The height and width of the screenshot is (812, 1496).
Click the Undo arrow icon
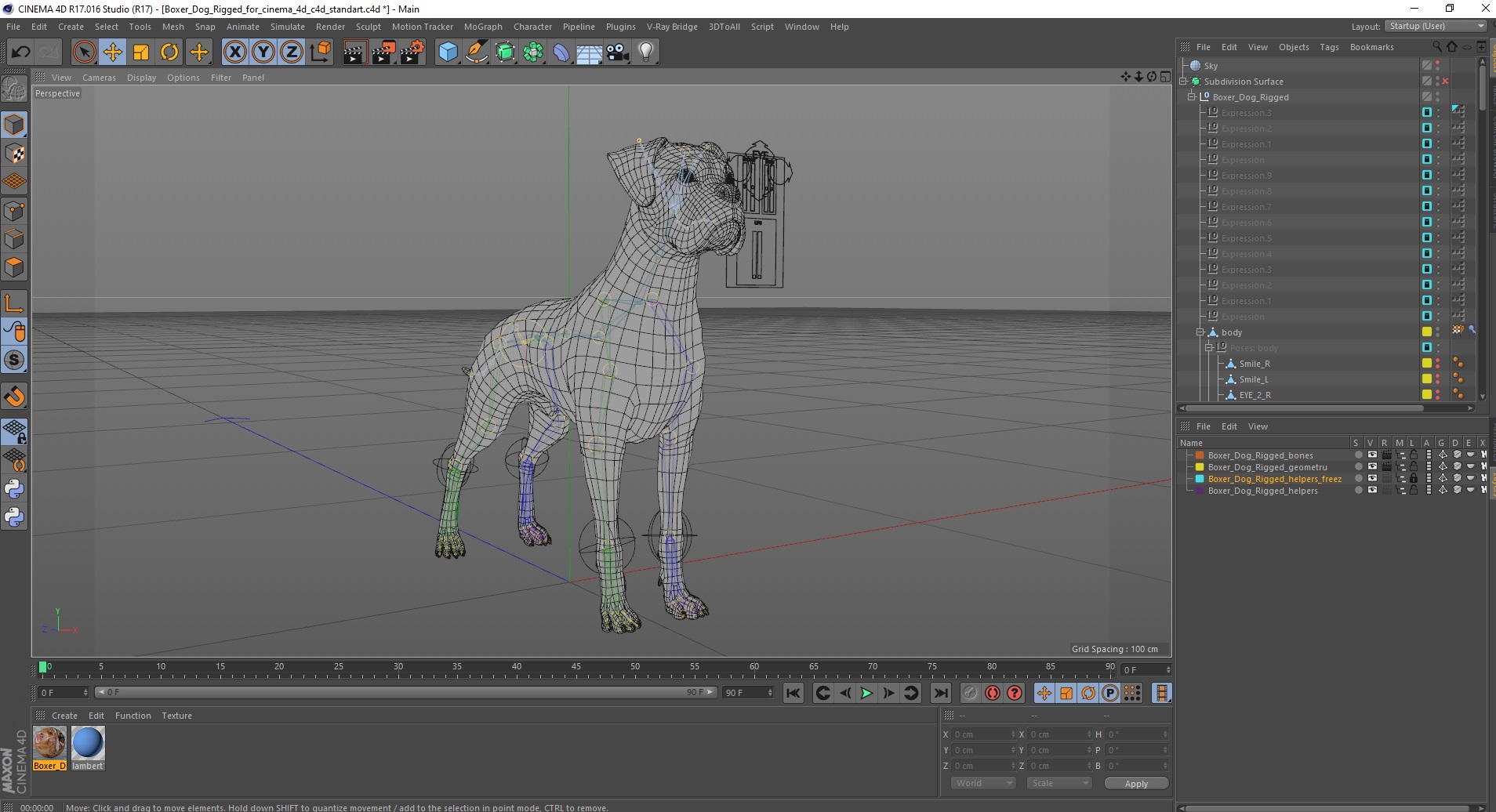tap(20, 53)
